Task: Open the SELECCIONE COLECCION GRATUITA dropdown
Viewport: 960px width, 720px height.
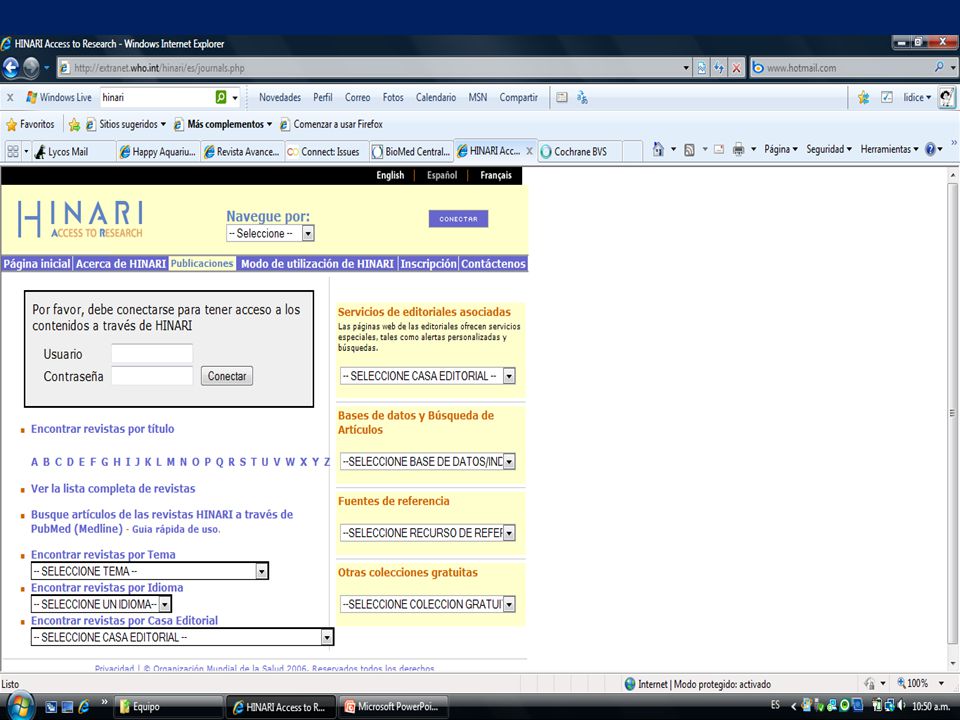Action: pyautogui.click(x=427, y=604)
